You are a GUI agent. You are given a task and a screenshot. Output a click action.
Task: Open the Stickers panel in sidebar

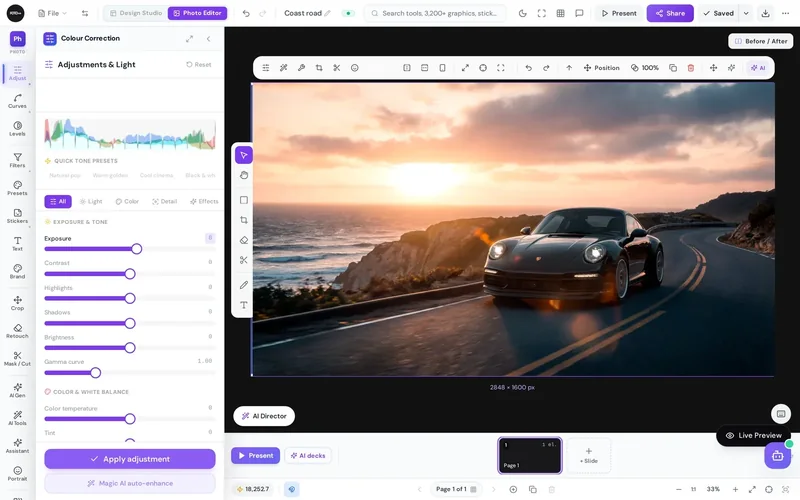17,216
